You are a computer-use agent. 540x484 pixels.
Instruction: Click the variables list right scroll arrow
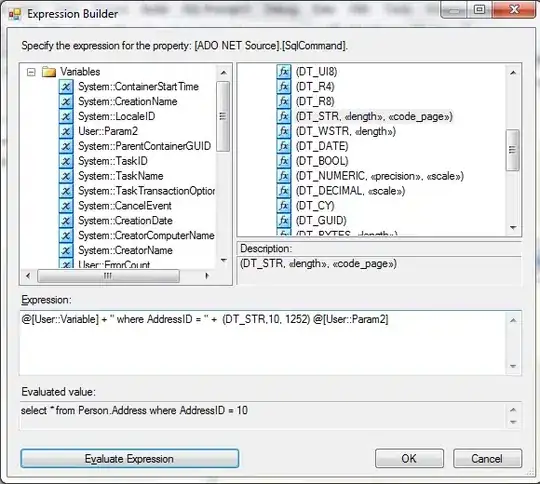pyautogui.click(x=207, y=276)
